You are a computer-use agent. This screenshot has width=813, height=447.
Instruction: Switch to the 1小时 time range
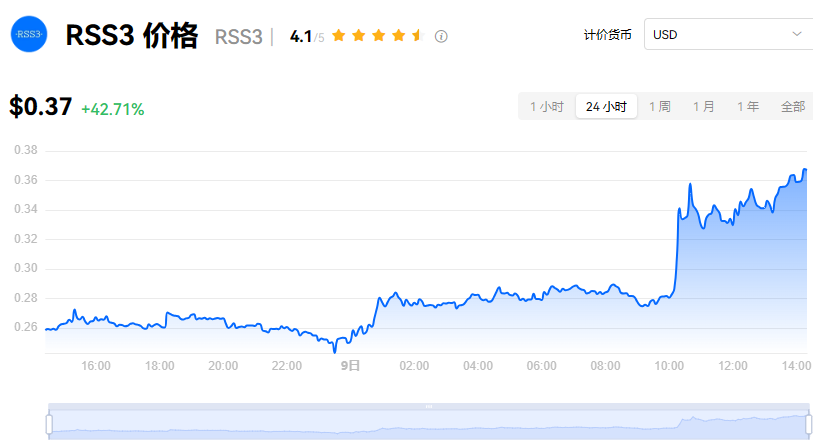coord(547,106)
